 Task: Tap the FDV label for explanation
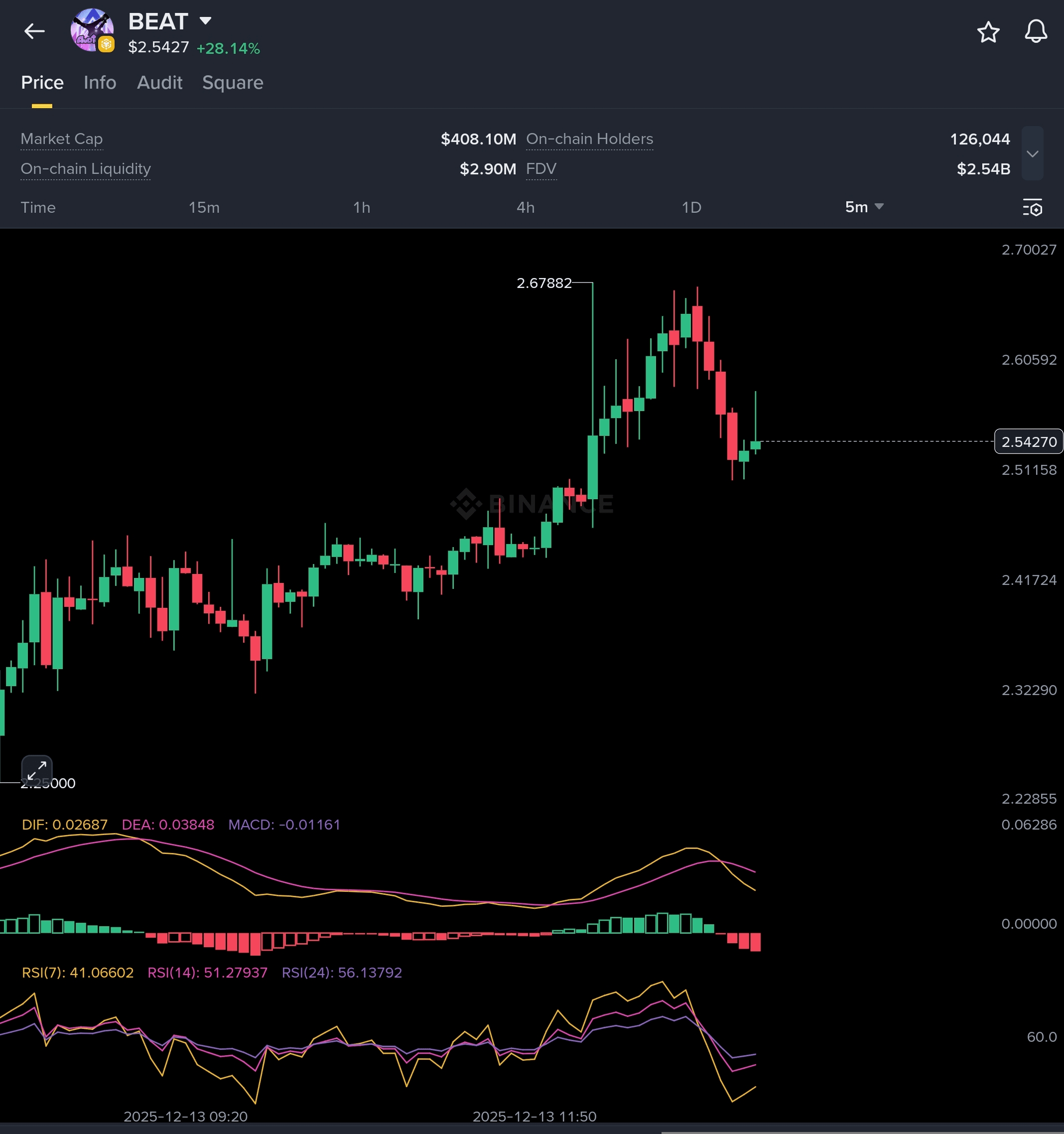click(541, 169)
